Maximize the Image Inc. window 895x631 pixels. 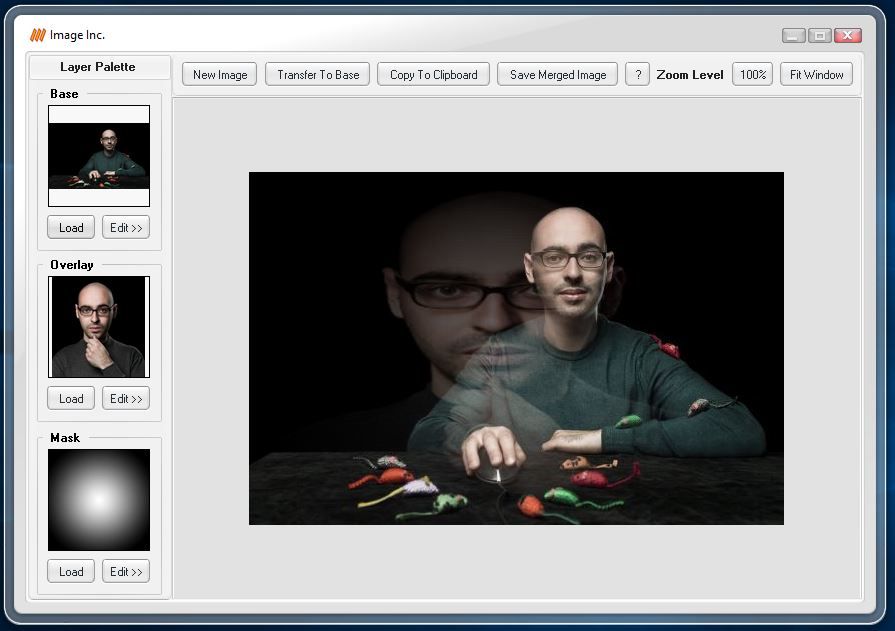click(x=820, y=35)
